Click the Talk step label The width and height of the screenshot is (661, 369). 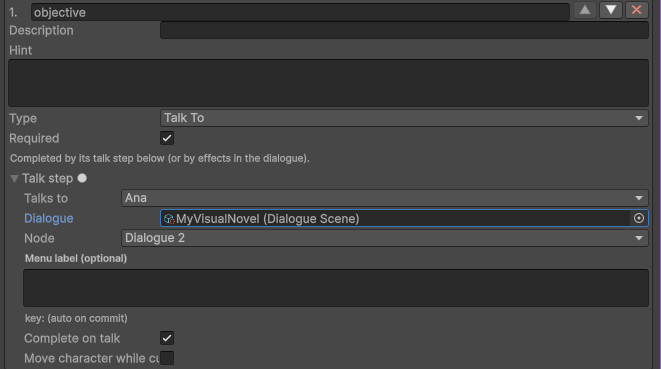pos(48,178)
